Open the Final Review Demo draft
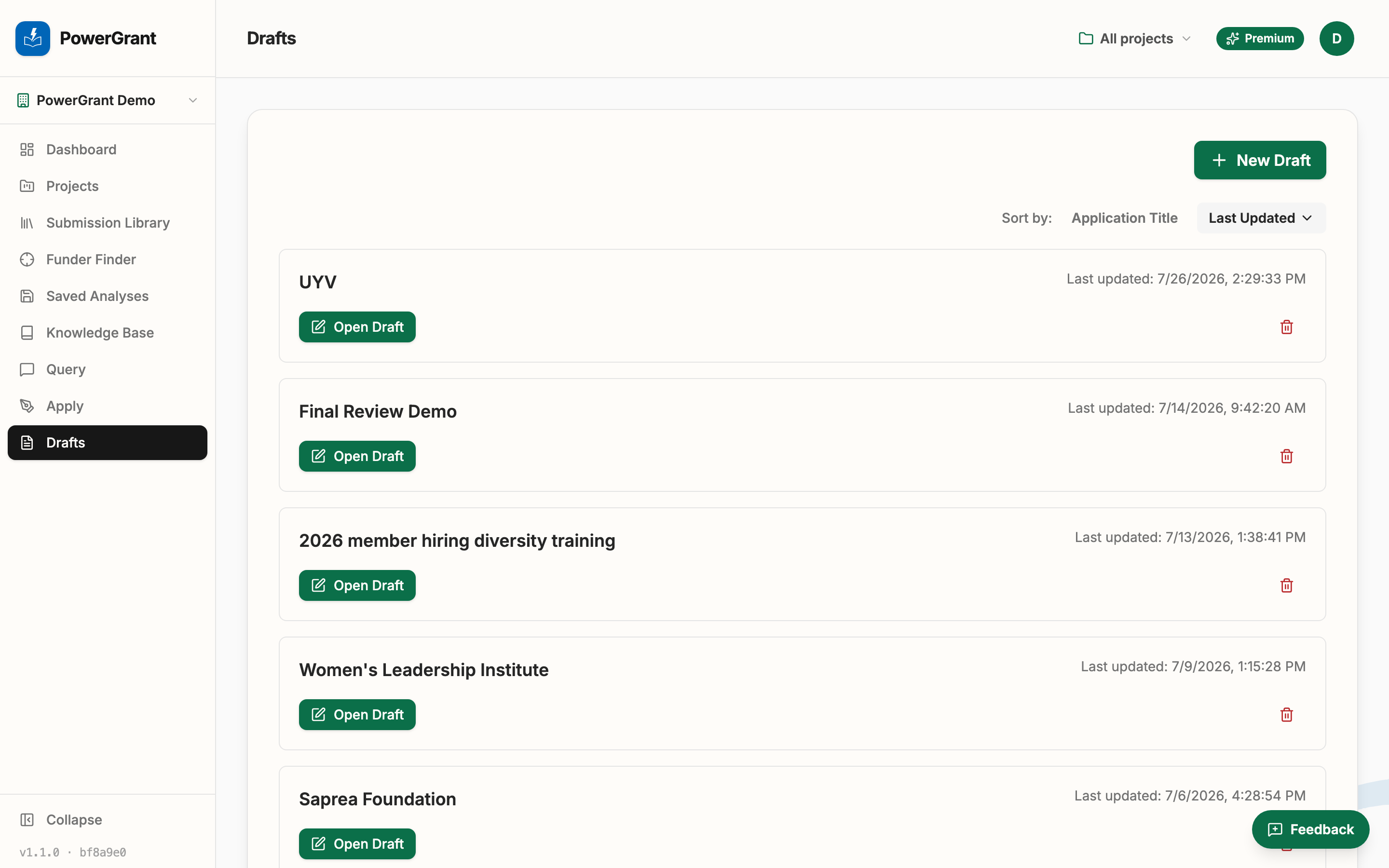The width and height of the screenshot is (1389, 868). click(x=357, y=456)
